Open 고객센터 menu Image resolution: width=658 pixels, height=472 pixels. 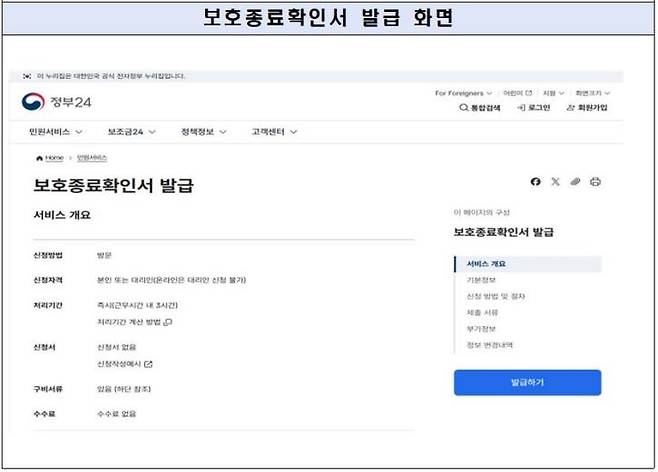274,132
